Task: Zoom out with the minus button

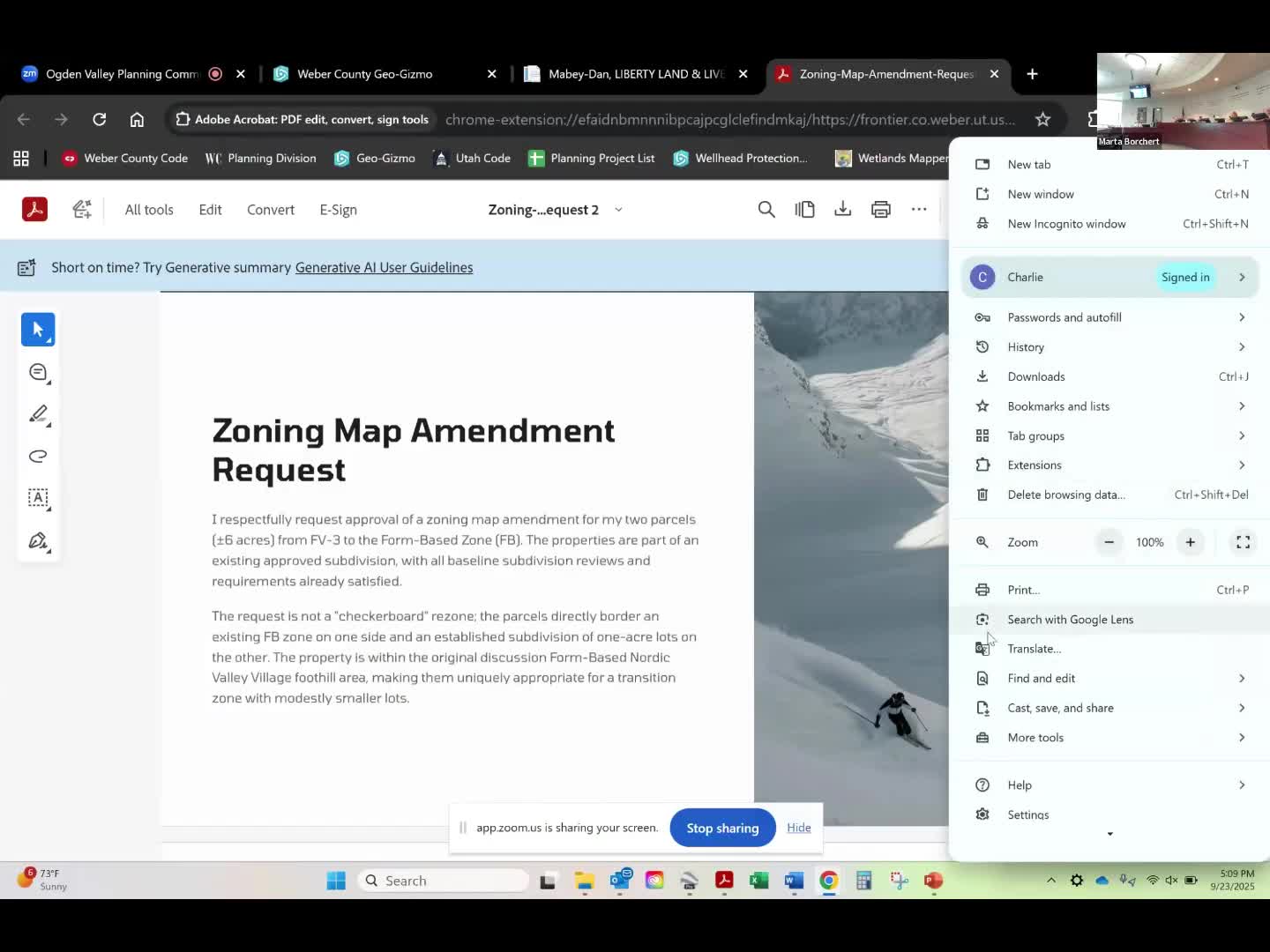Action: point(1109,542)
